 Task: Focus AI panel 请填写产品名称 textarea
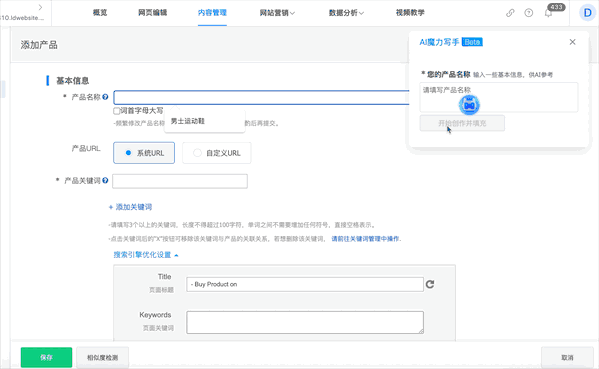pos(499,97)
